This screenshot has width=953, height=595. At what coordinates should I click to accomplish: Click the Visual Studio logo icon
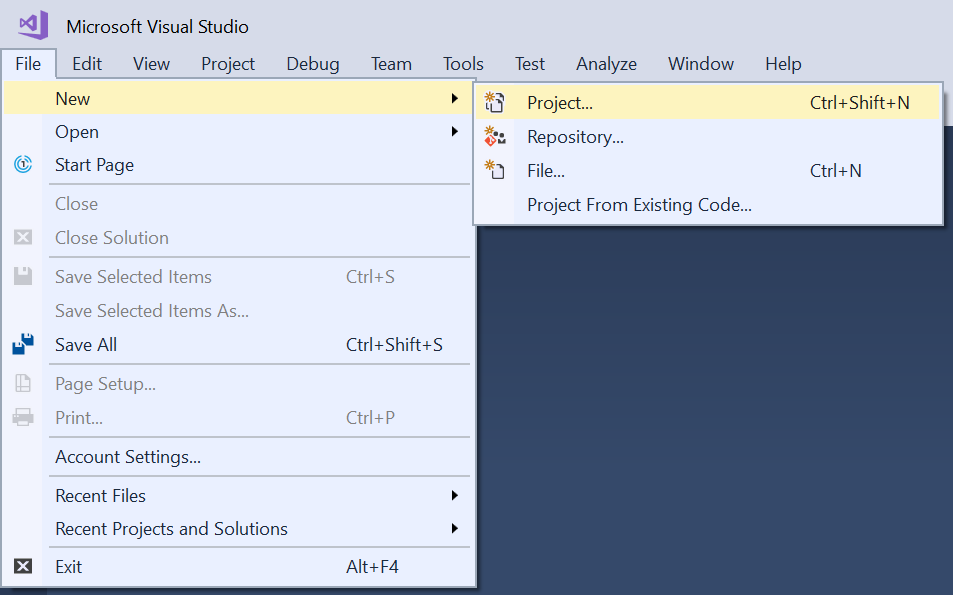tap(32, 25)
